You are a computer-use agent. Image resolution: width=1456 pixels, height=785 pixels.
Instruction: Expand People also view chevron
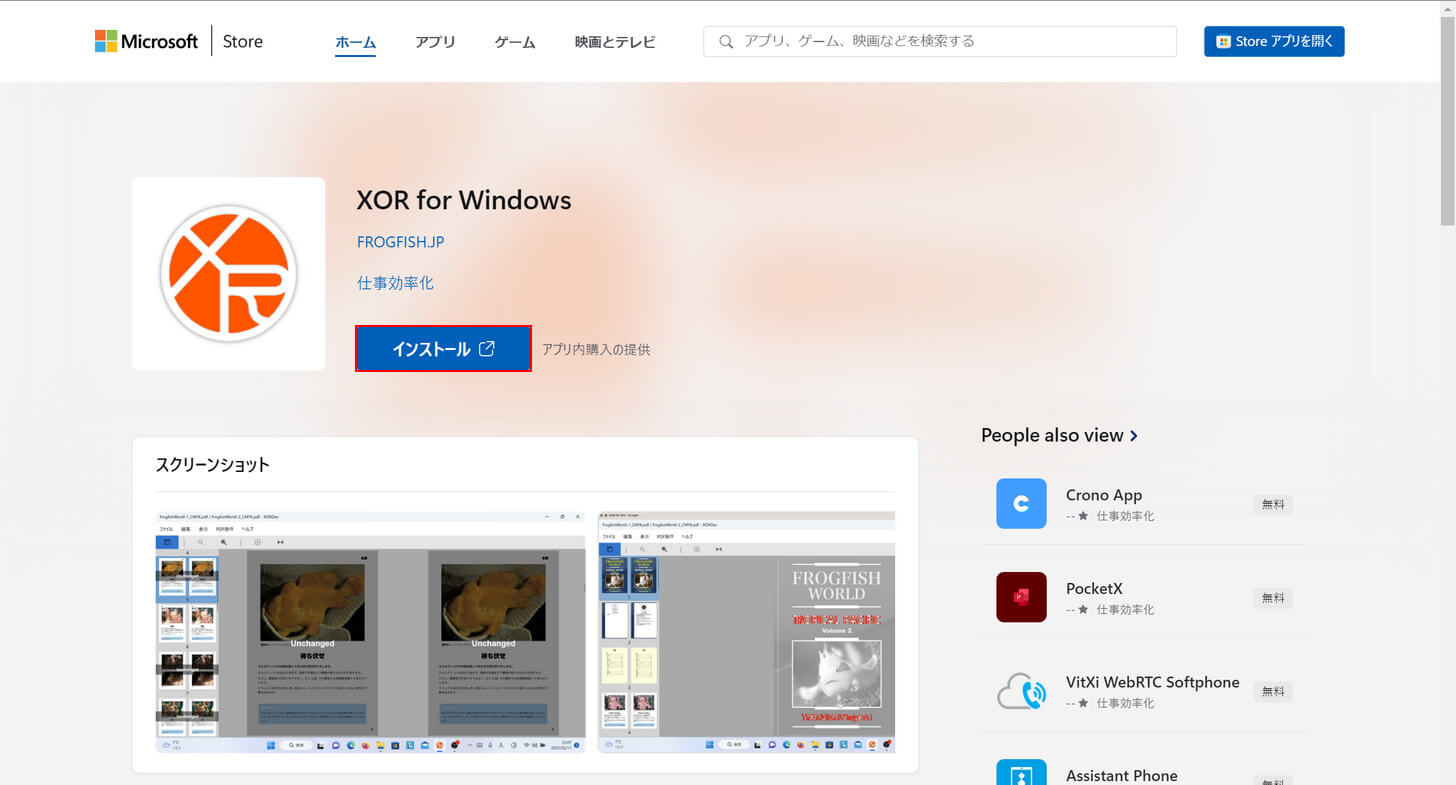point(1133,436)
